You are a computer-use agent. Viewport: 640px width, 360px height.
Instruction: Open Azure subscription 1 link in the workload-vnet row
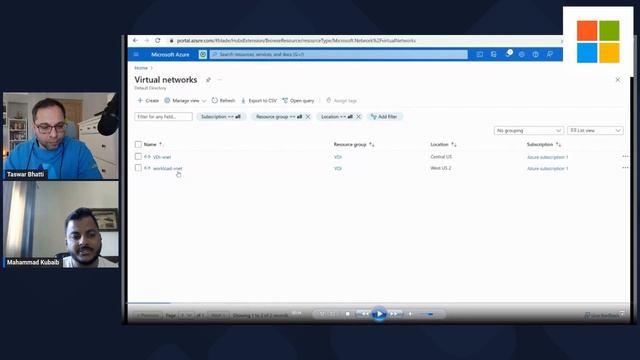click(547, 169)
